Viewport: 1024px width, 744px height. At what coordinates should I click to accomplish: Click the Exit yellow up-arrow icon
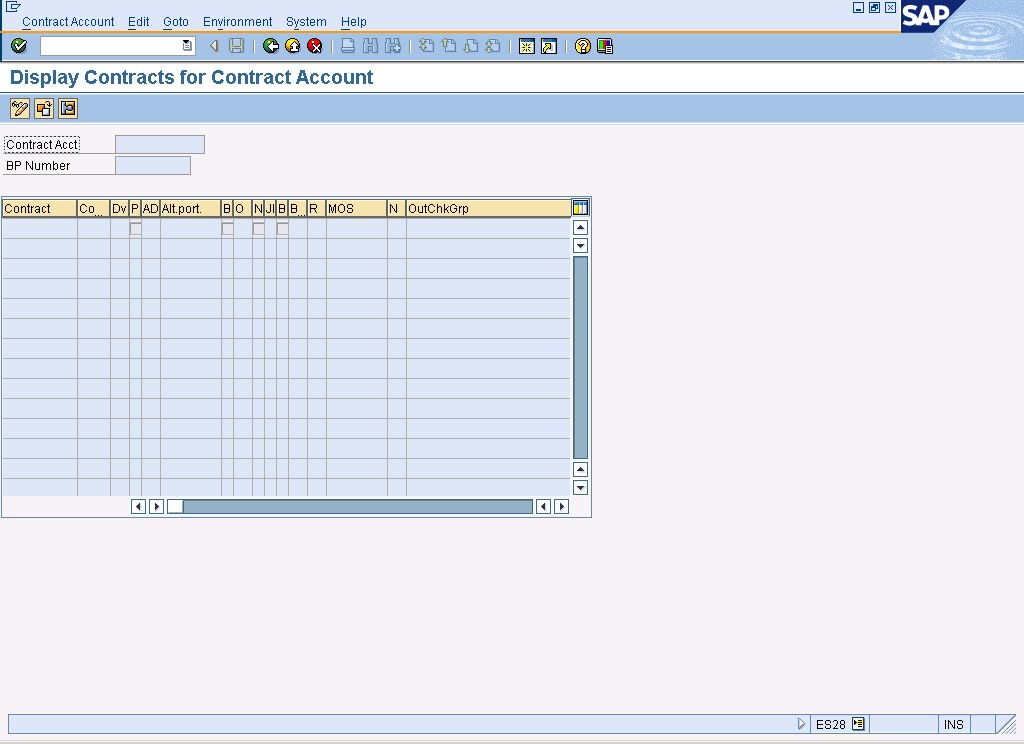[291, 45]
